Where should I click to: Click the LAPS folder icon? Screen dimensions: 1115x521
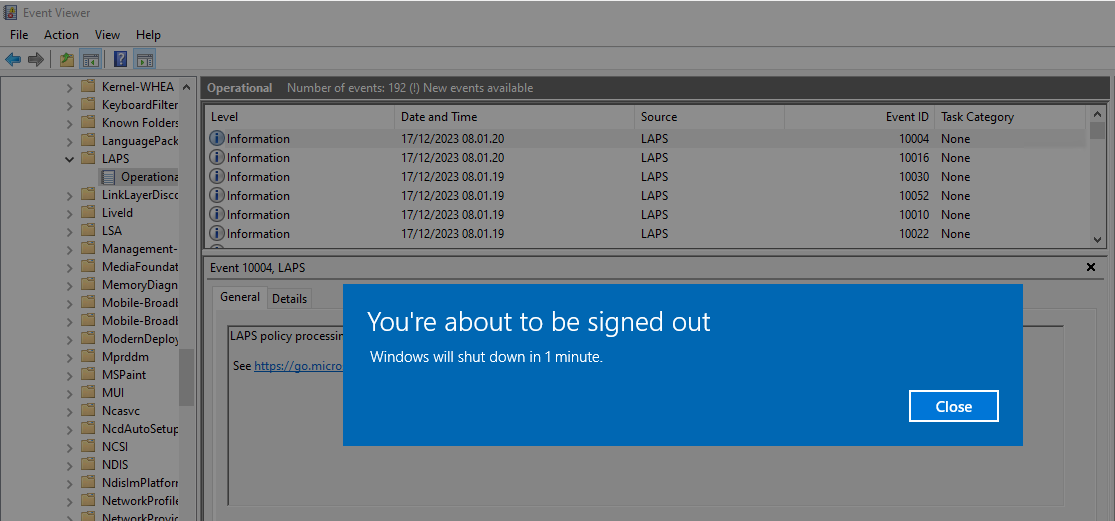(88, 159)
